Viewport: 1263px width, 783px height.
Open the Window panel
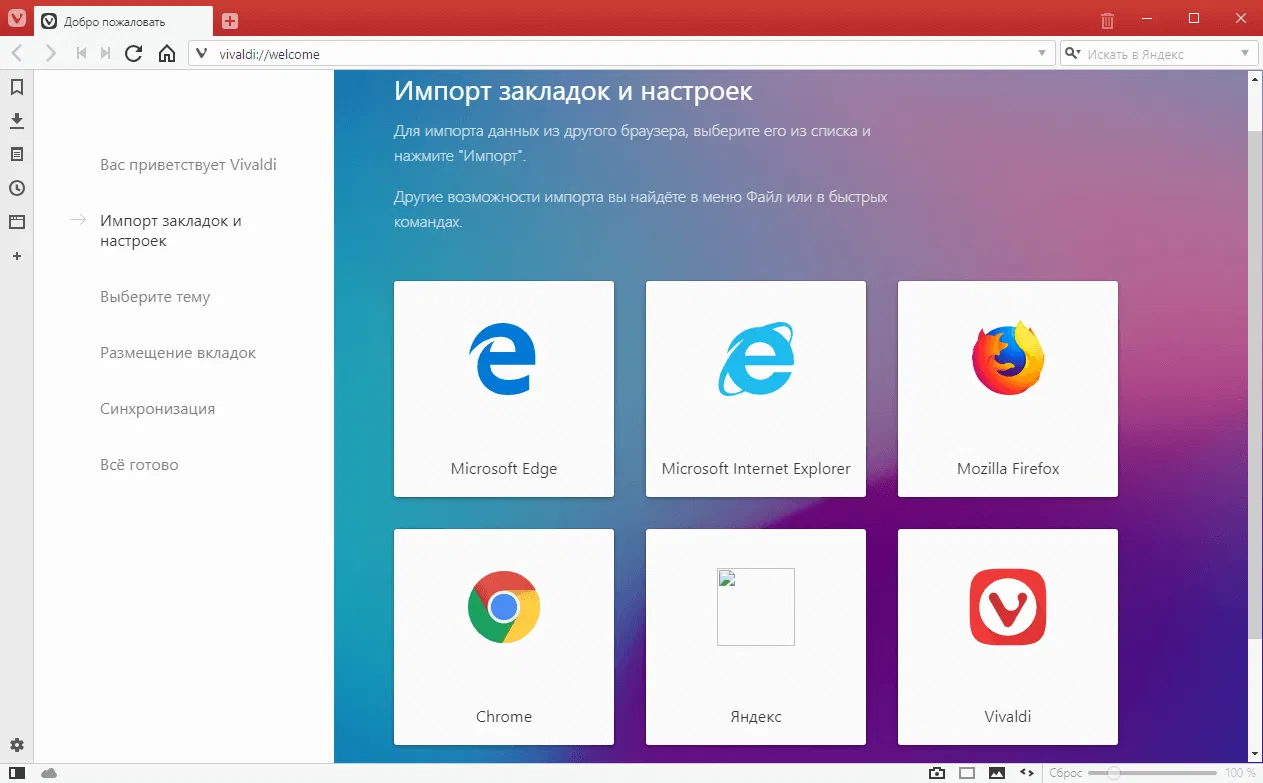click(17, 222)
